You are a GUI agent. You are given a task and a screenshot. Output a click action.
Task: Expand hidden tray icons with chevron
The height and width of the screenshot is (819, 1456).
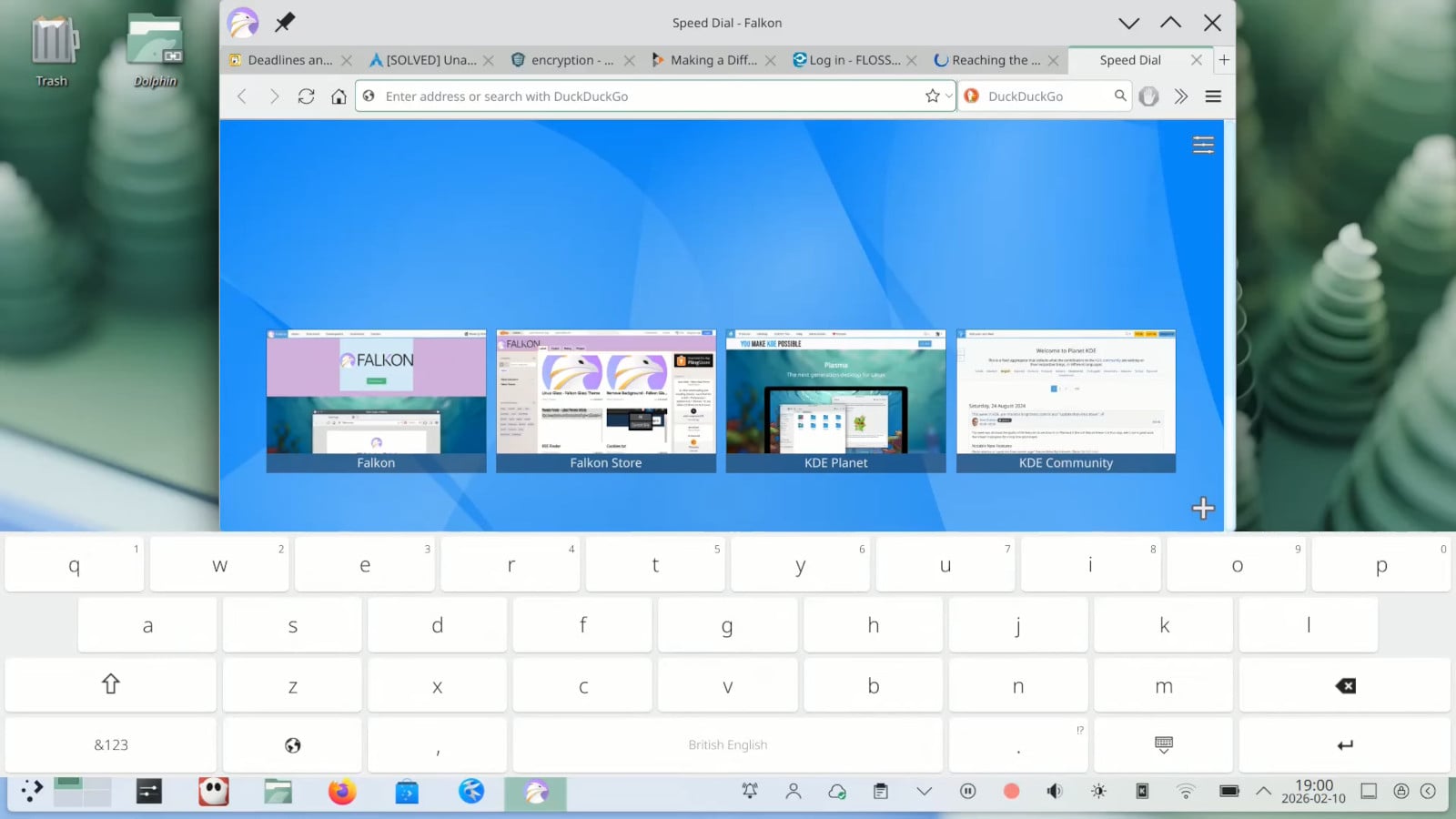tap(1265, 791)
